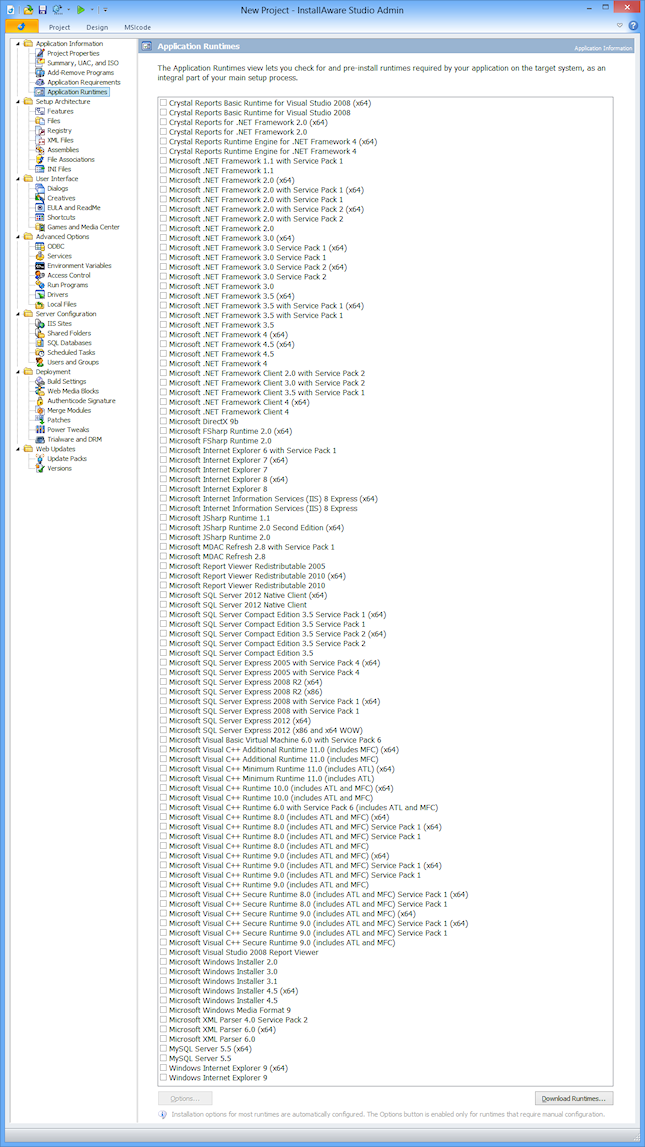Click the Add-Remove Programs icon
The image size is (645, 1147).
pyautogui.click(x=41, y=72)
